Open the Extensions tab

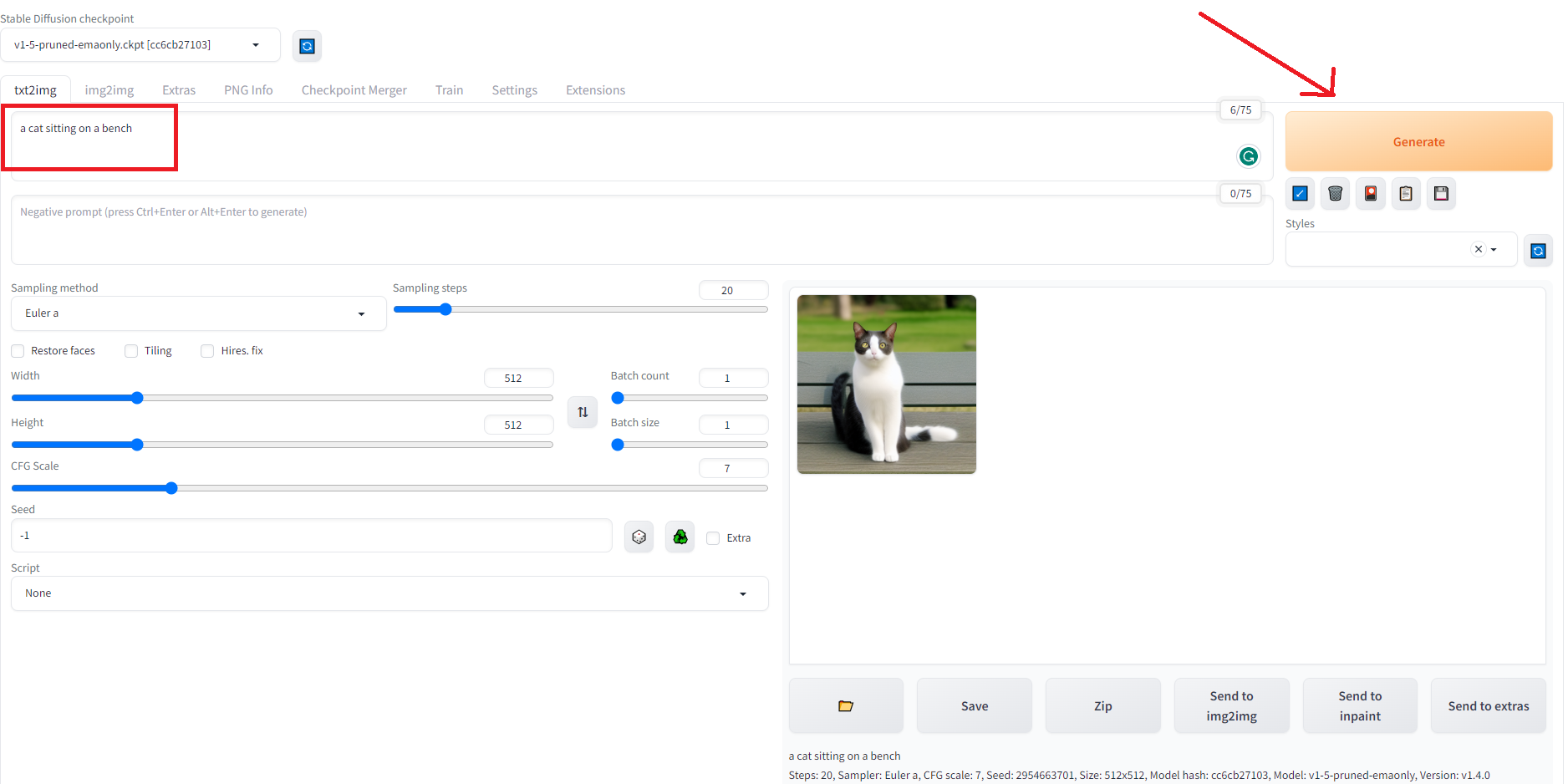pyautogui.click(x=595, y=90)
